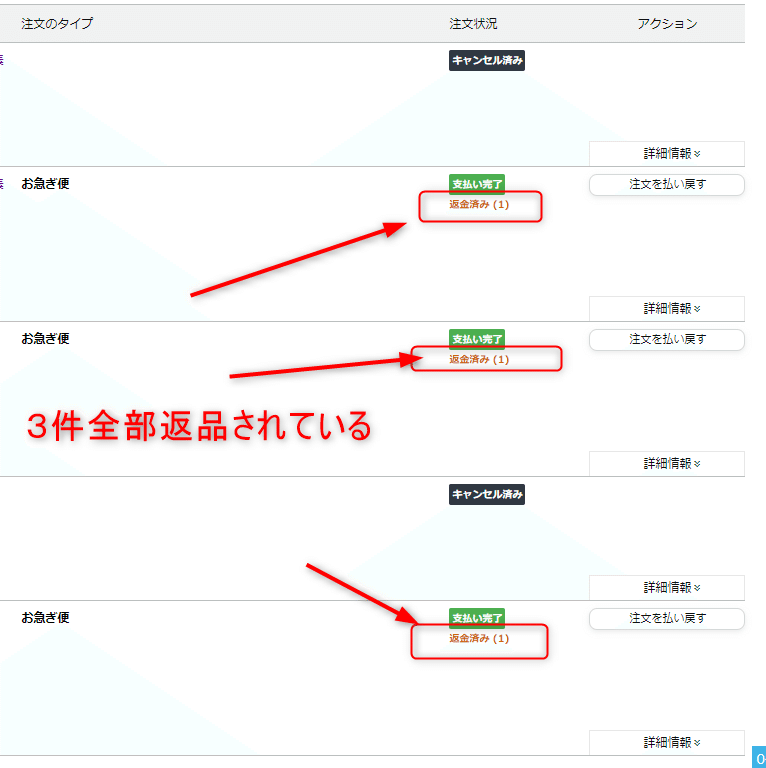This screenshot has height=768, width=766.
Task: Click 注文を払い戻す for first お急ぎ便 order
Action: pyautogui.click(x=667, y=185)
